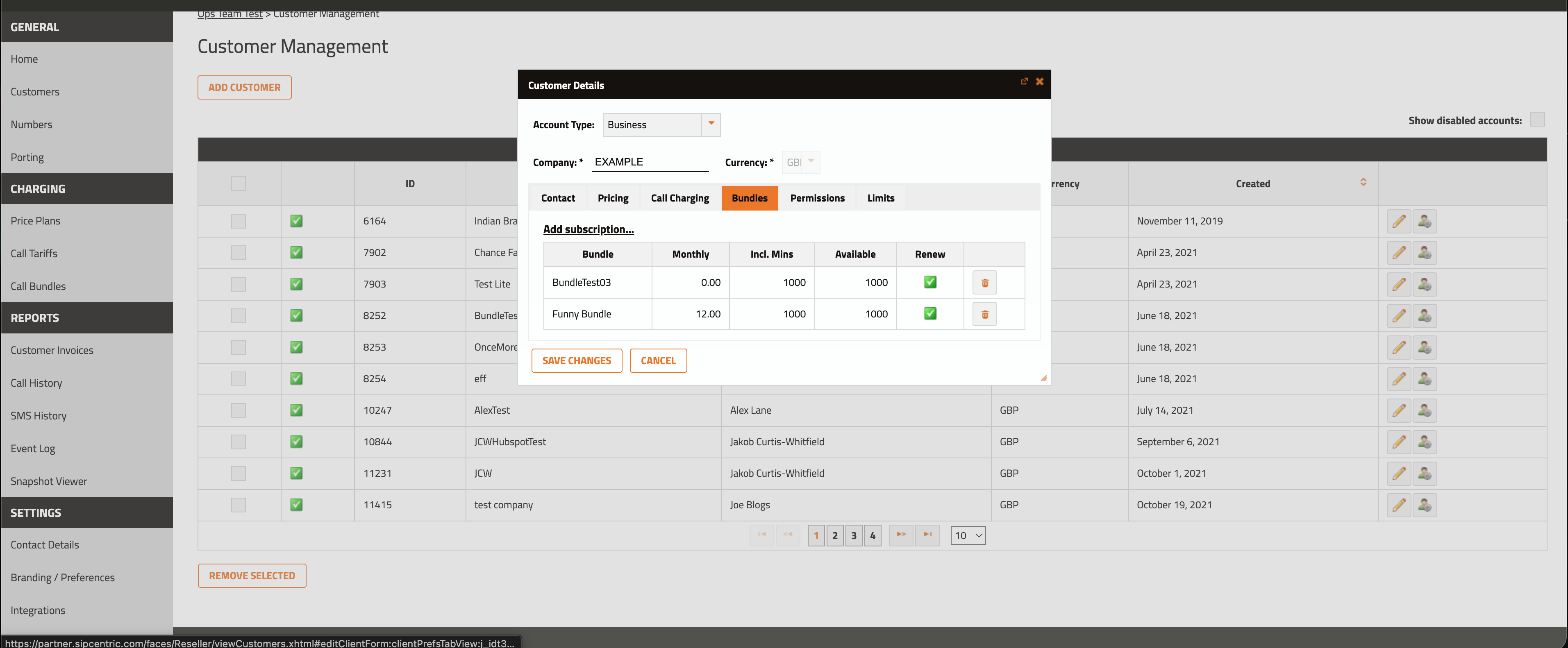Open user icon for customer 7903 row
This screenshot has width=1568, height=648.
pos(1424,284)
